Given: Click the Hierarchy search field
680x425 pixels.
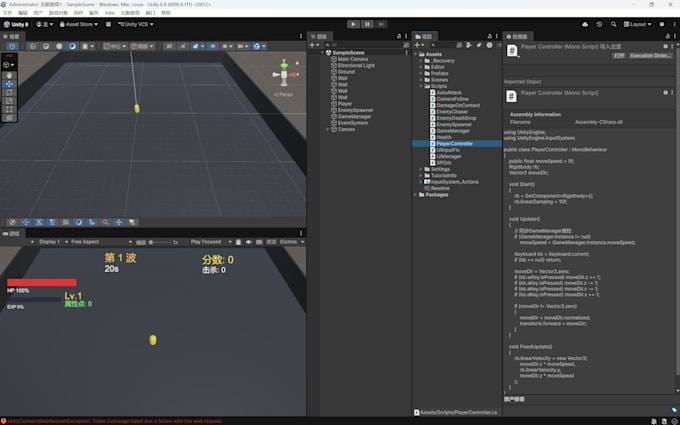Looking at the screenshot, I should coord(364,45).
